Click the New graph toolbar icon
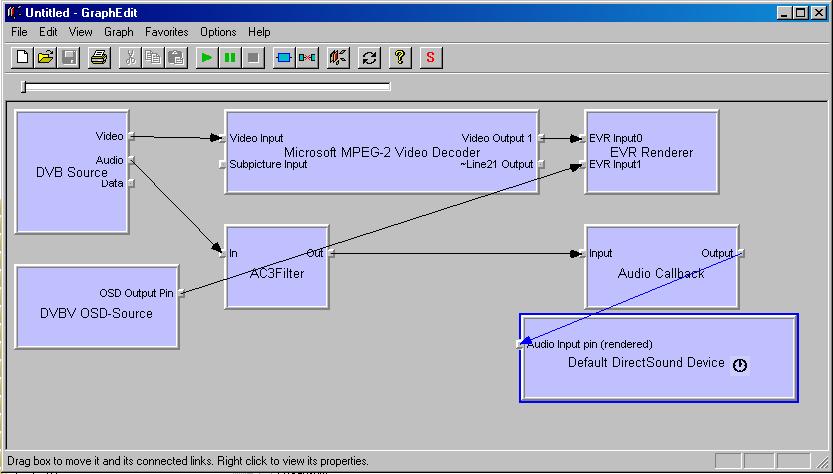Viewport: 833px width, 474px height. tap(23, 57)
